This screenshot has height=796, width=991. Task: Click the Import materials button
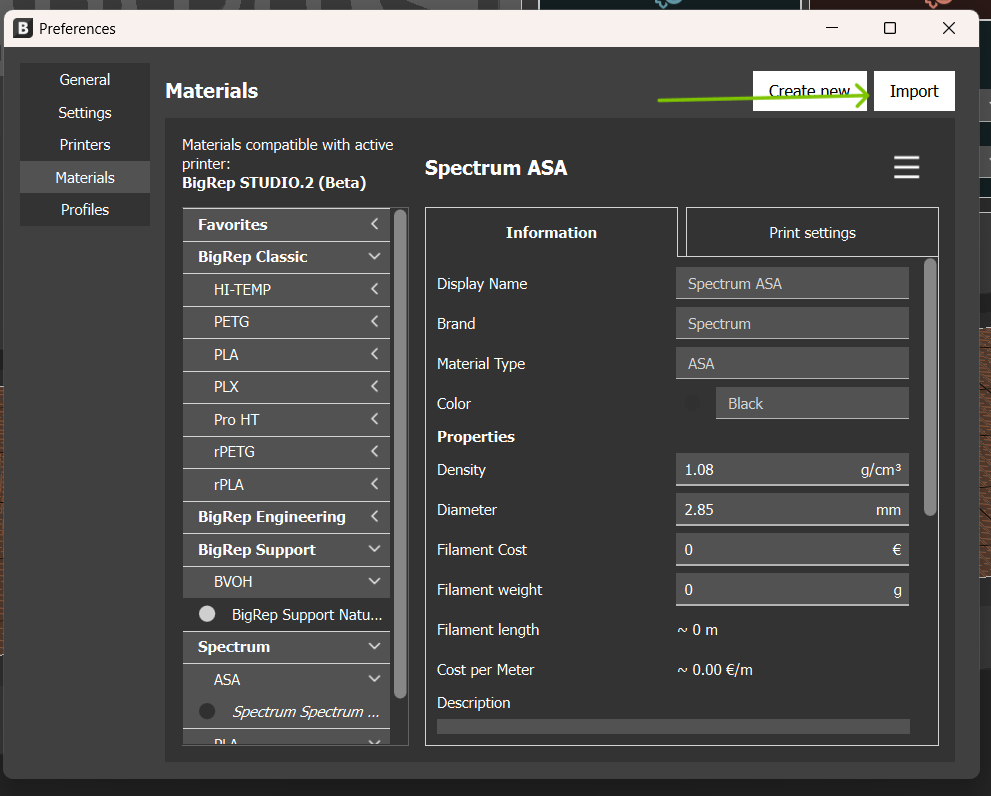[914, 91]
